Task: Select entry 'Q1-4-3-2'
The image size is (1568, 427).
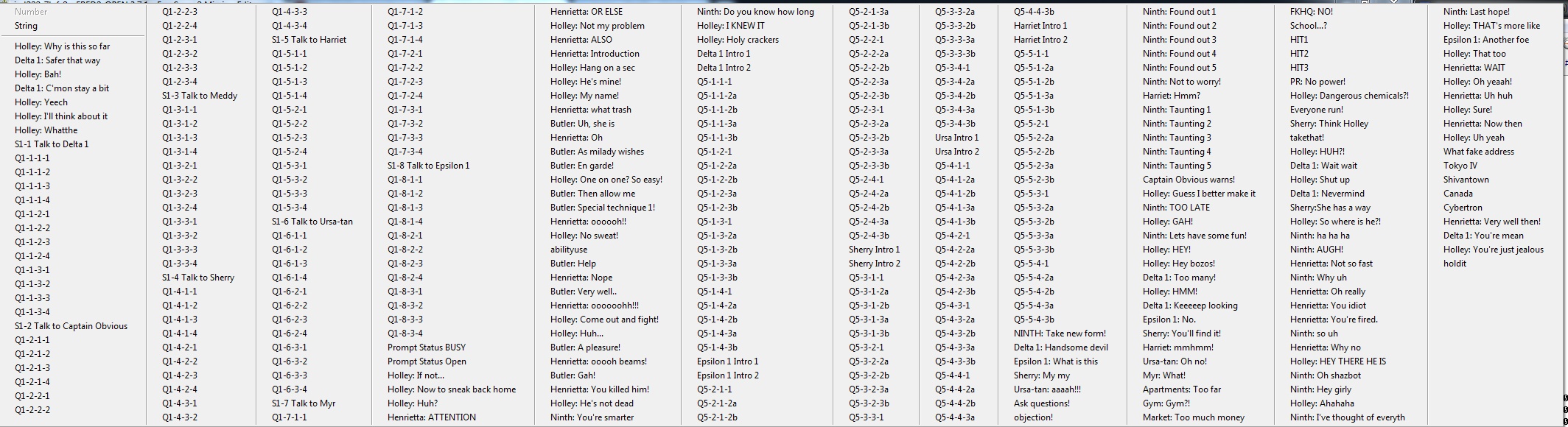Action: click(180, 417)
